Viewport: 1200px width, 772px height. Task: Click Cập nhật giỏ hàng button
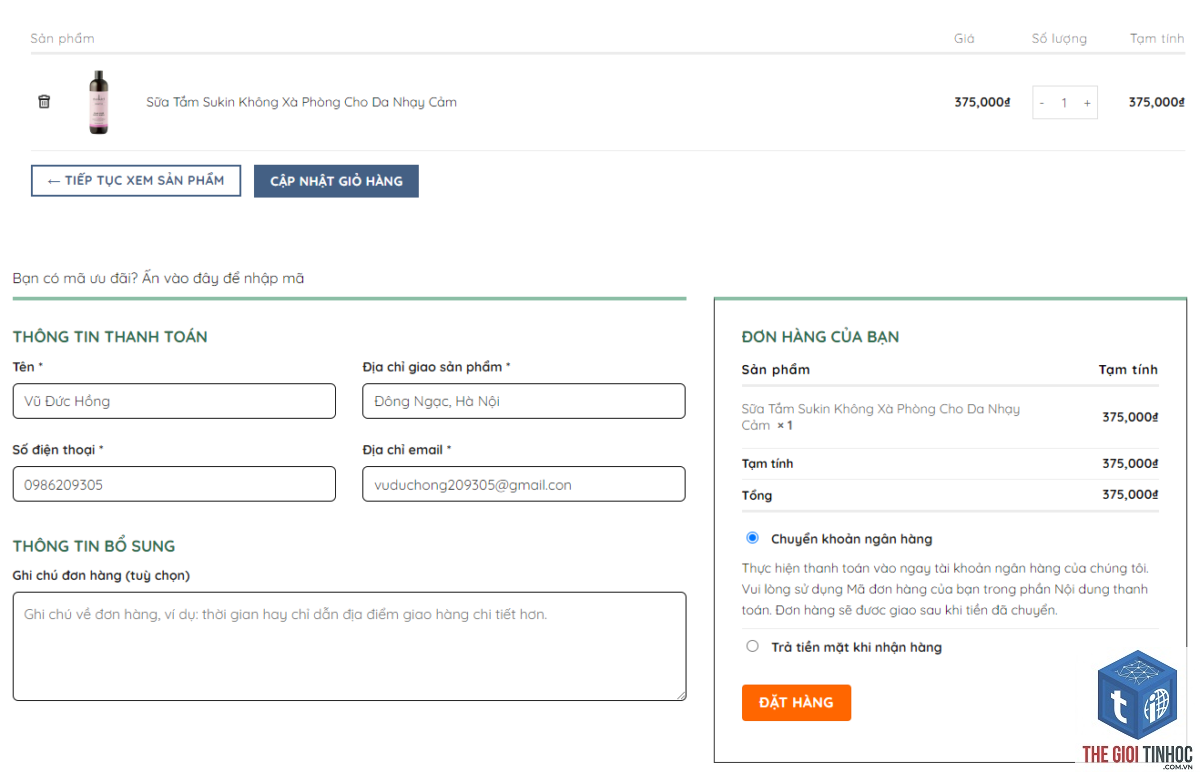tap(336, 181)
